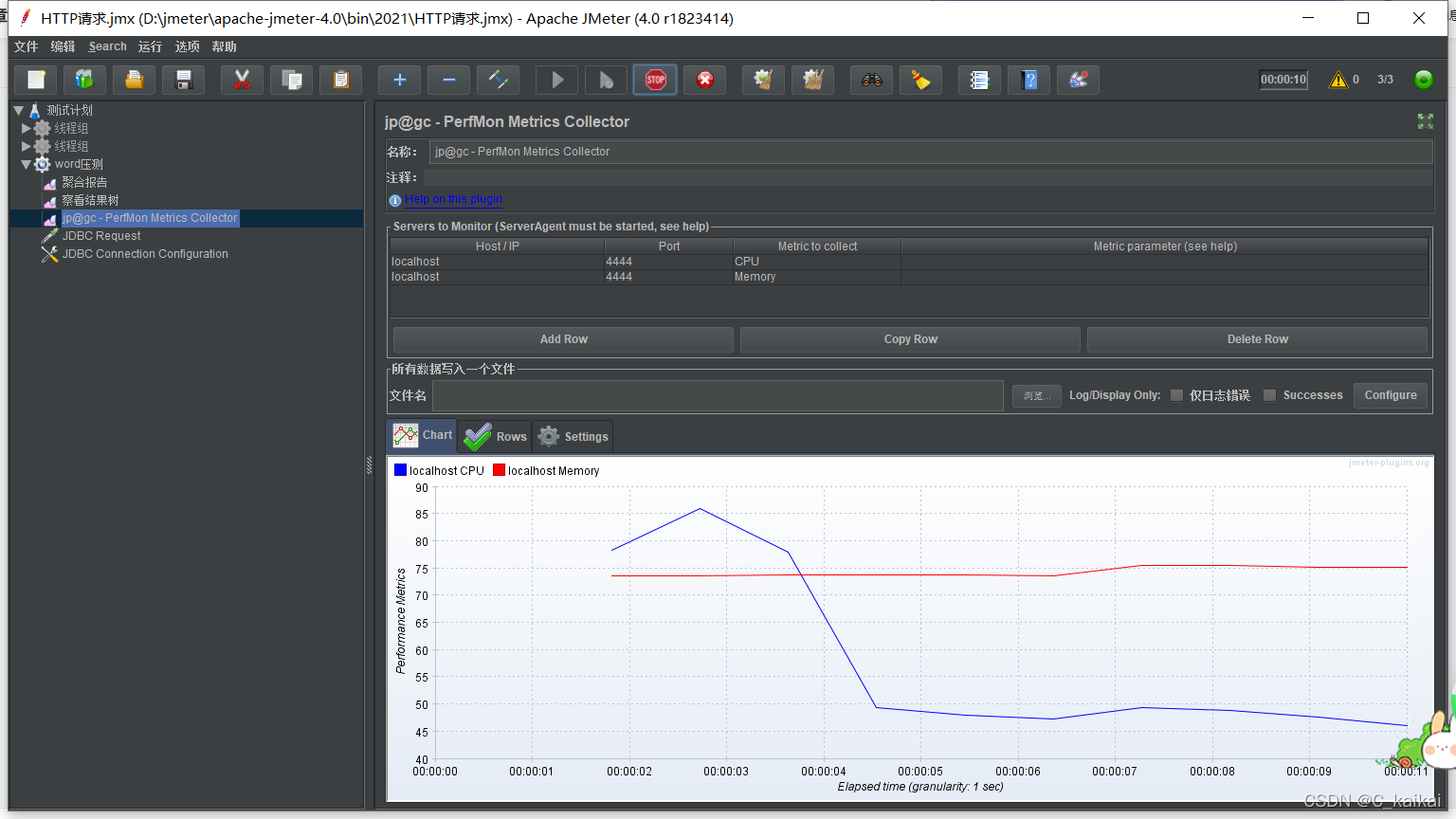Screen dimensions: 1456x819
Task: Select JDBC Connection Configuration in tree
Action: click(145, 254)
